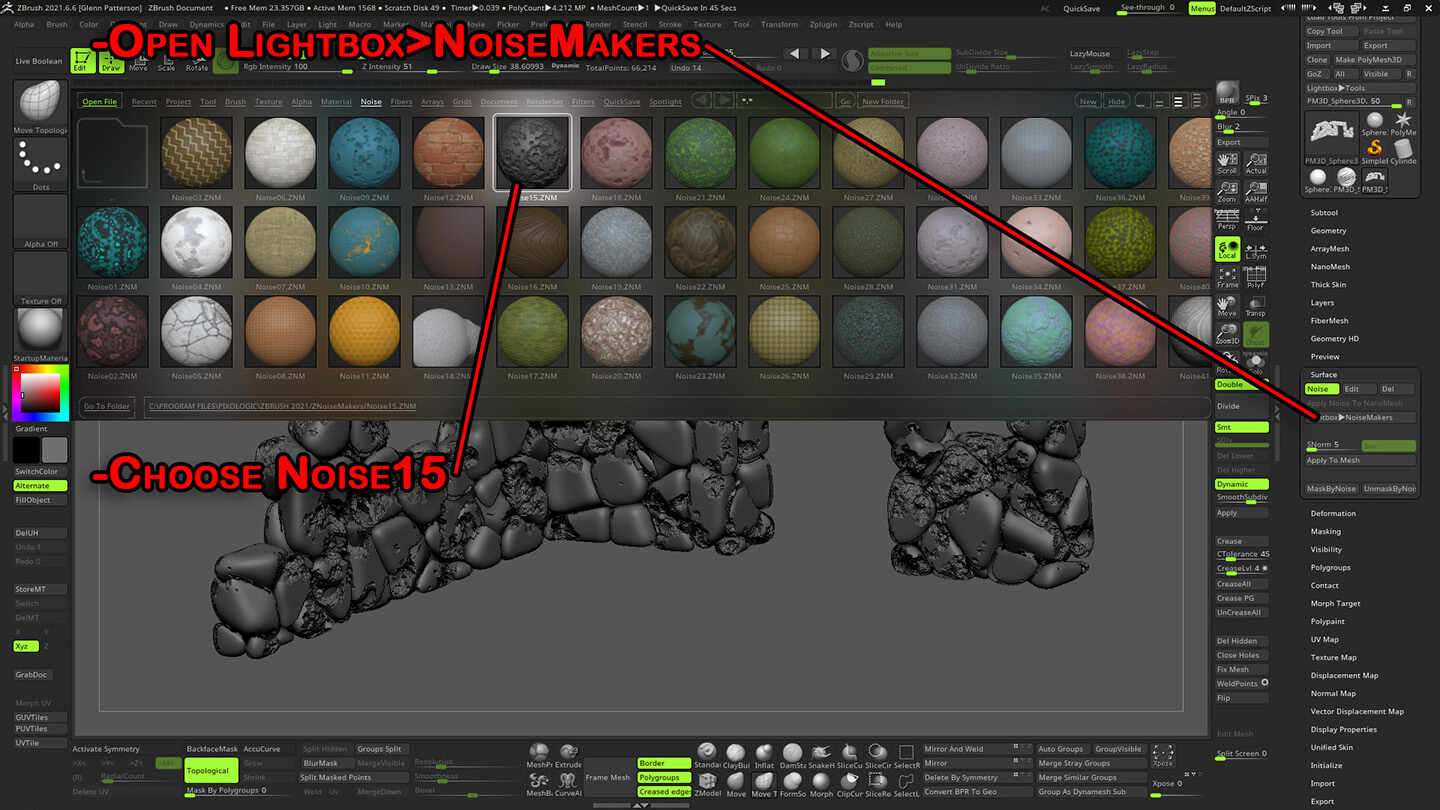Select the Rotate icon on the top shelf
The image size is (1440, 810).
coord(197,62)
